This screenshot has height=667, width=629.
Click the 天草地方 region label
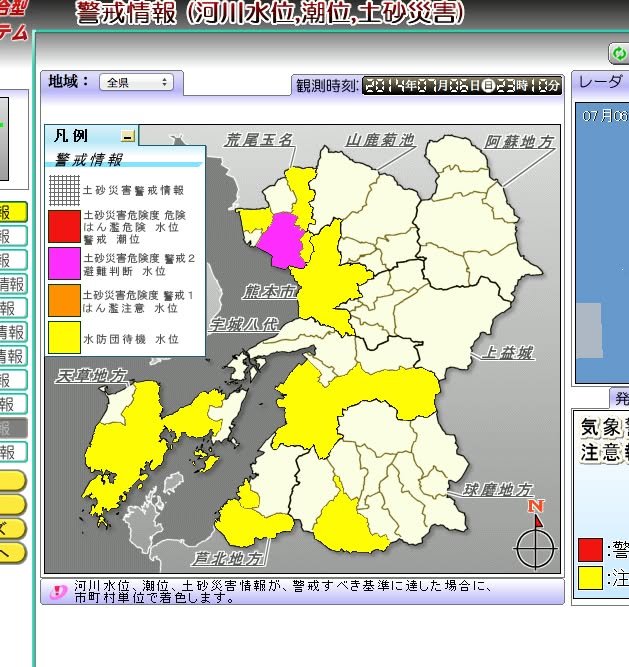92,376
